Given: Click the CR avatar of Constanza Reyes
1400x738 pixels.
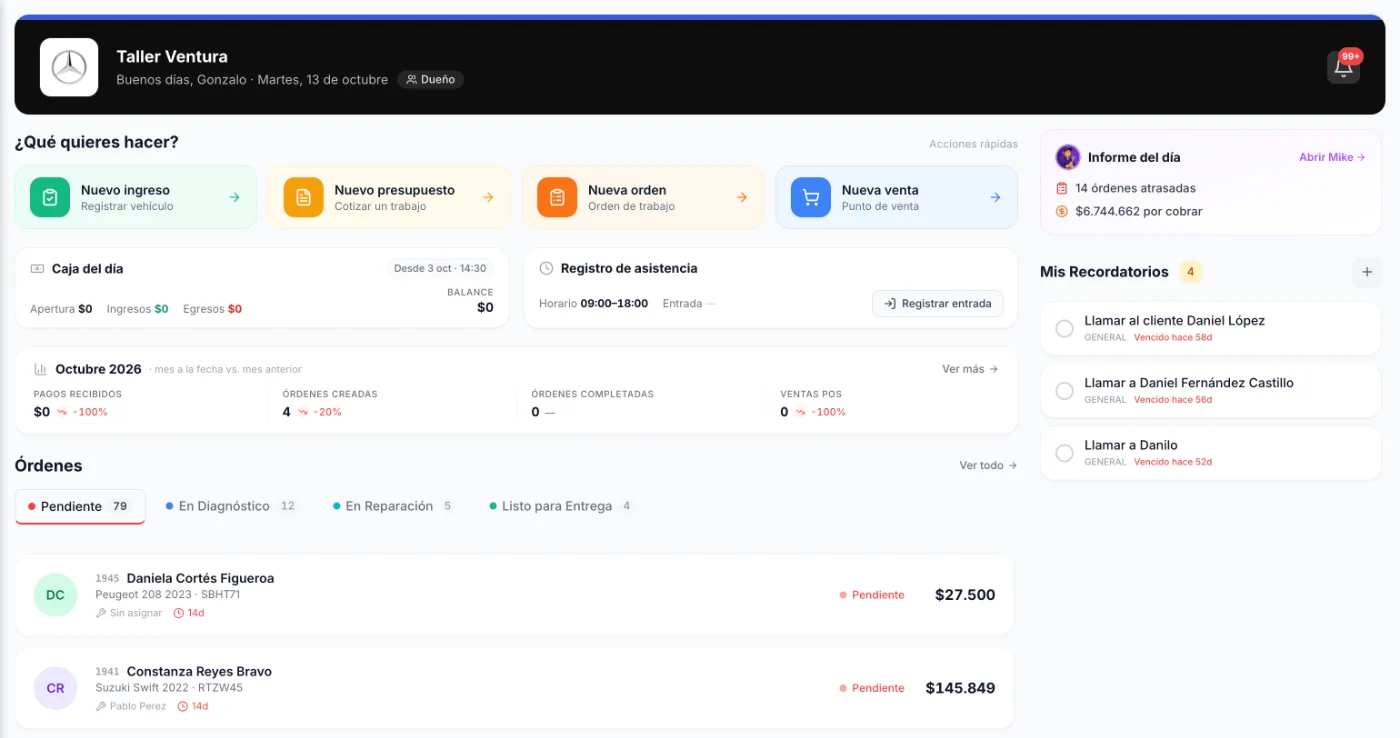Looking at the screenshot, I should click(x=55, y=688).
